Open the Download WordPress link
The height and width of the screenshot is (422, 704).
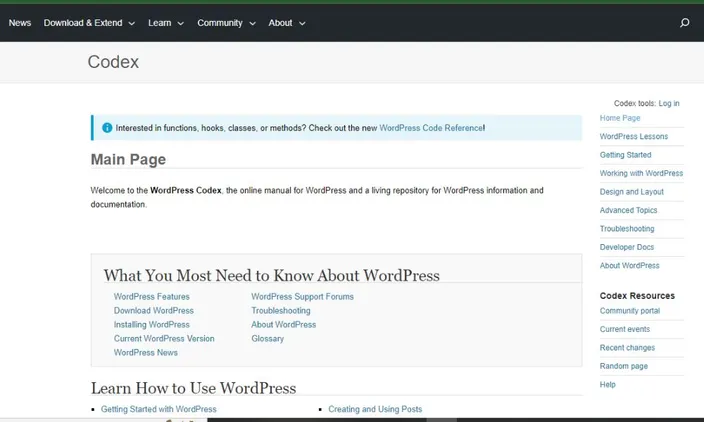click(x=154, y=311)
